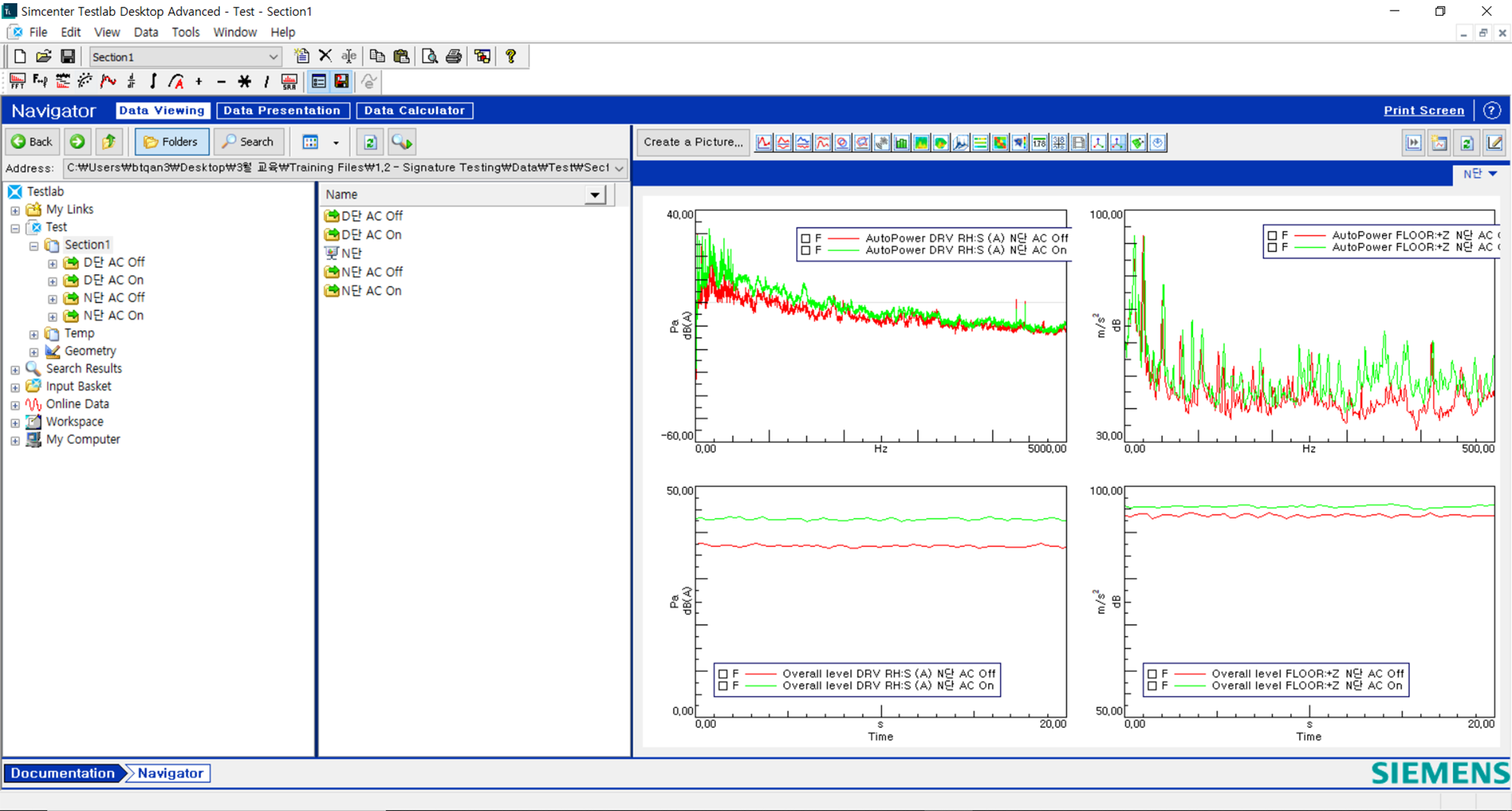
Task: Select the derivative d/dt tool
Action: click(x=132, y=81)
